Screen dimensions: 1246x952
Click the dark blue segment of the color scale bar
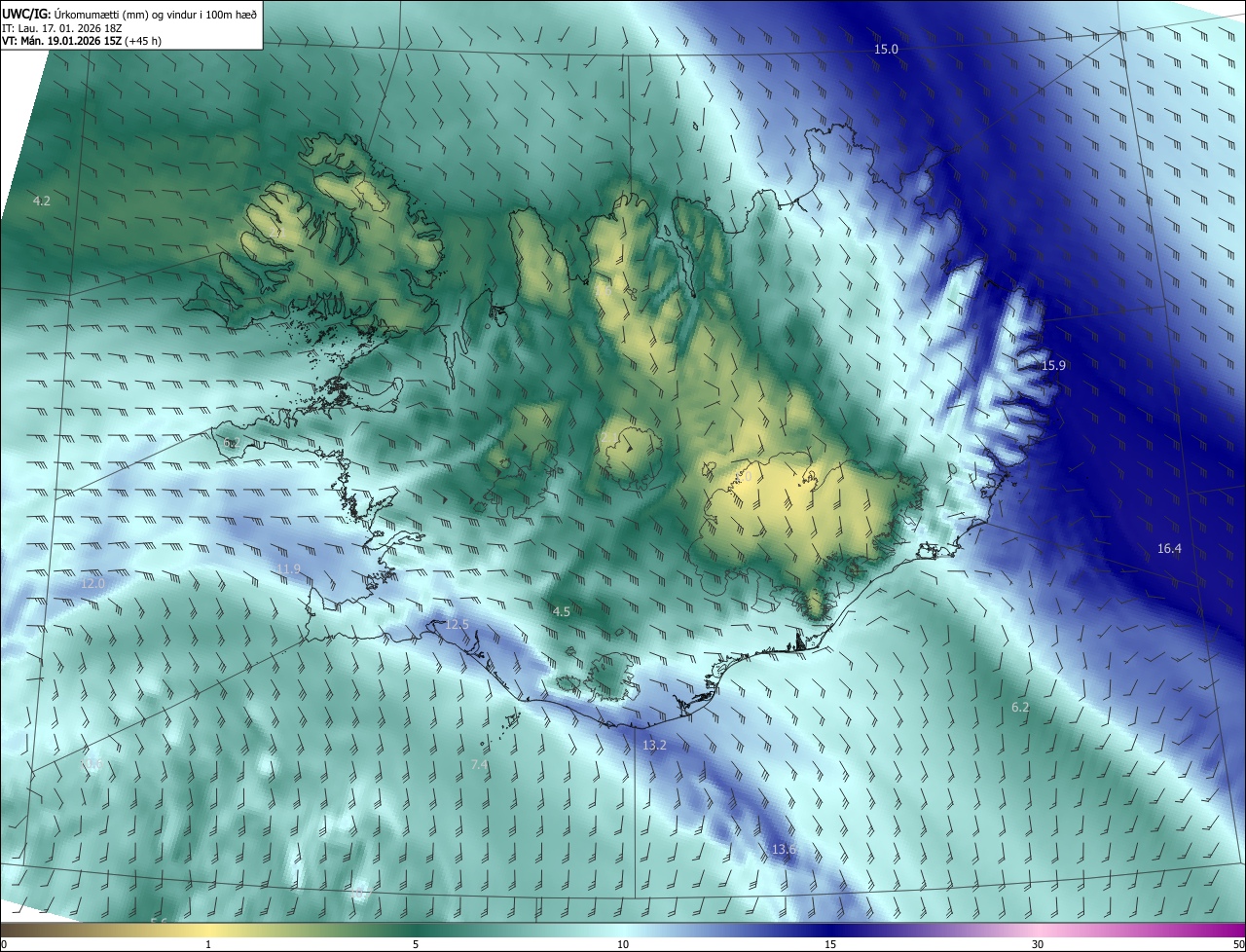pyautogui.click(x=830, y=929)
